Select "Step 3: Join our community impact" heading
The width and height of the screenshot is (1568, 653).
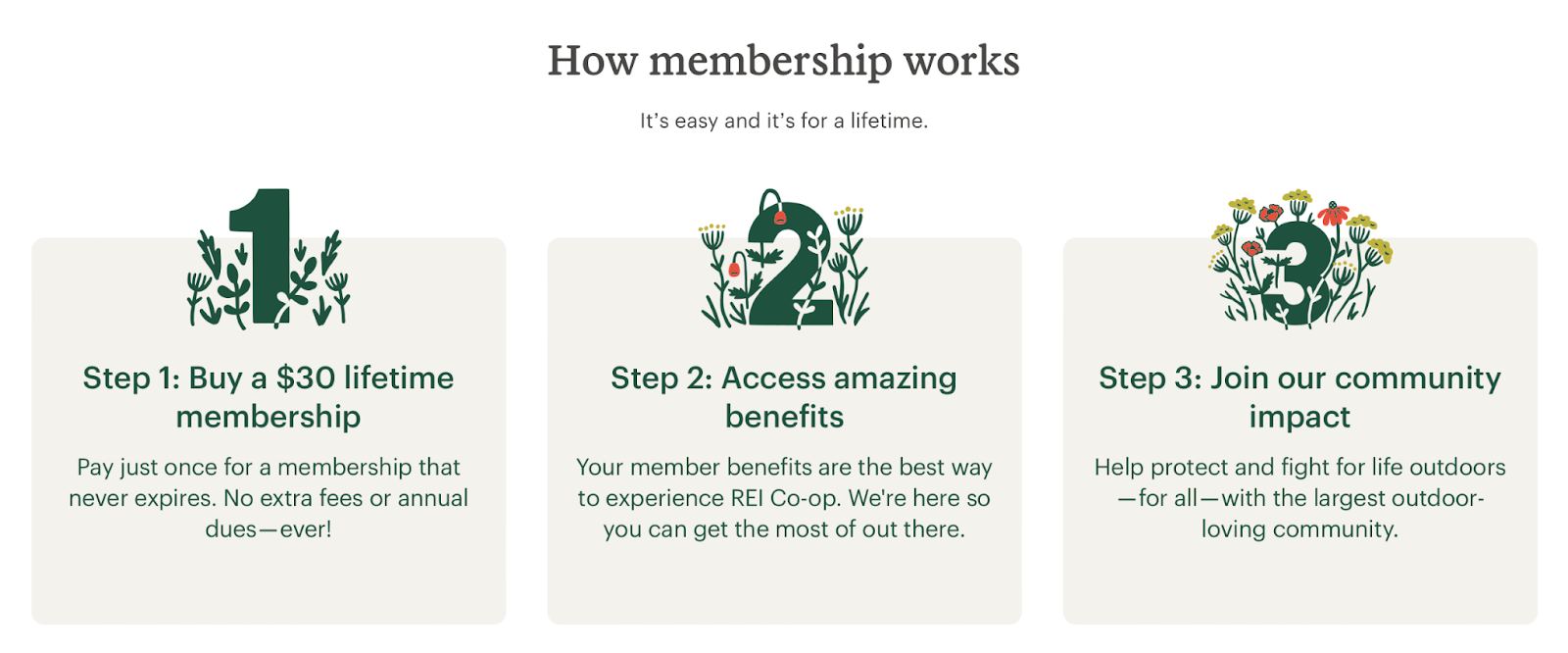tap(1299, 397)
